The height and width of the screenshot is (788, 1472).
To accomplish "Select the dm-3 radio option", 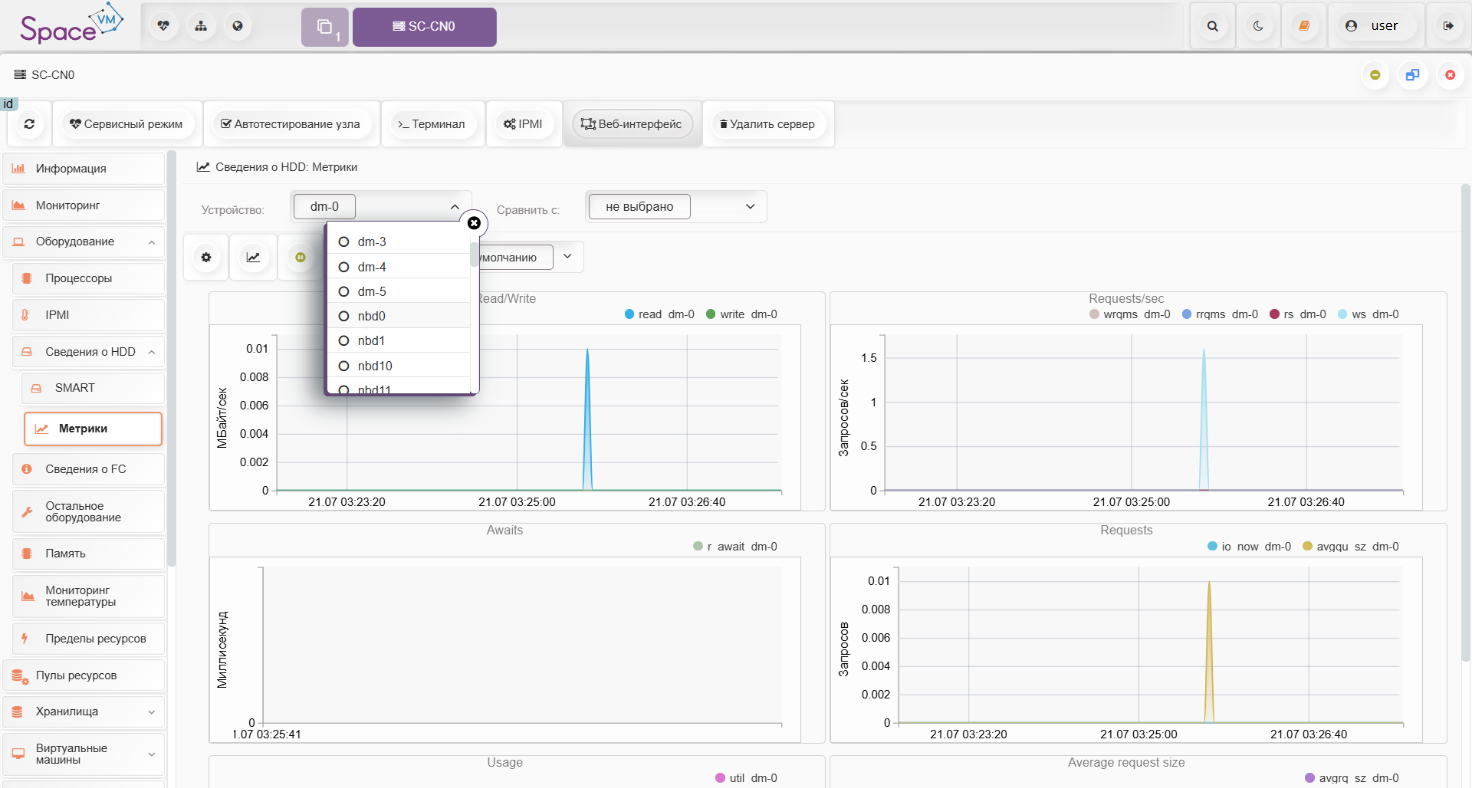I will click(x=344, y=242).
